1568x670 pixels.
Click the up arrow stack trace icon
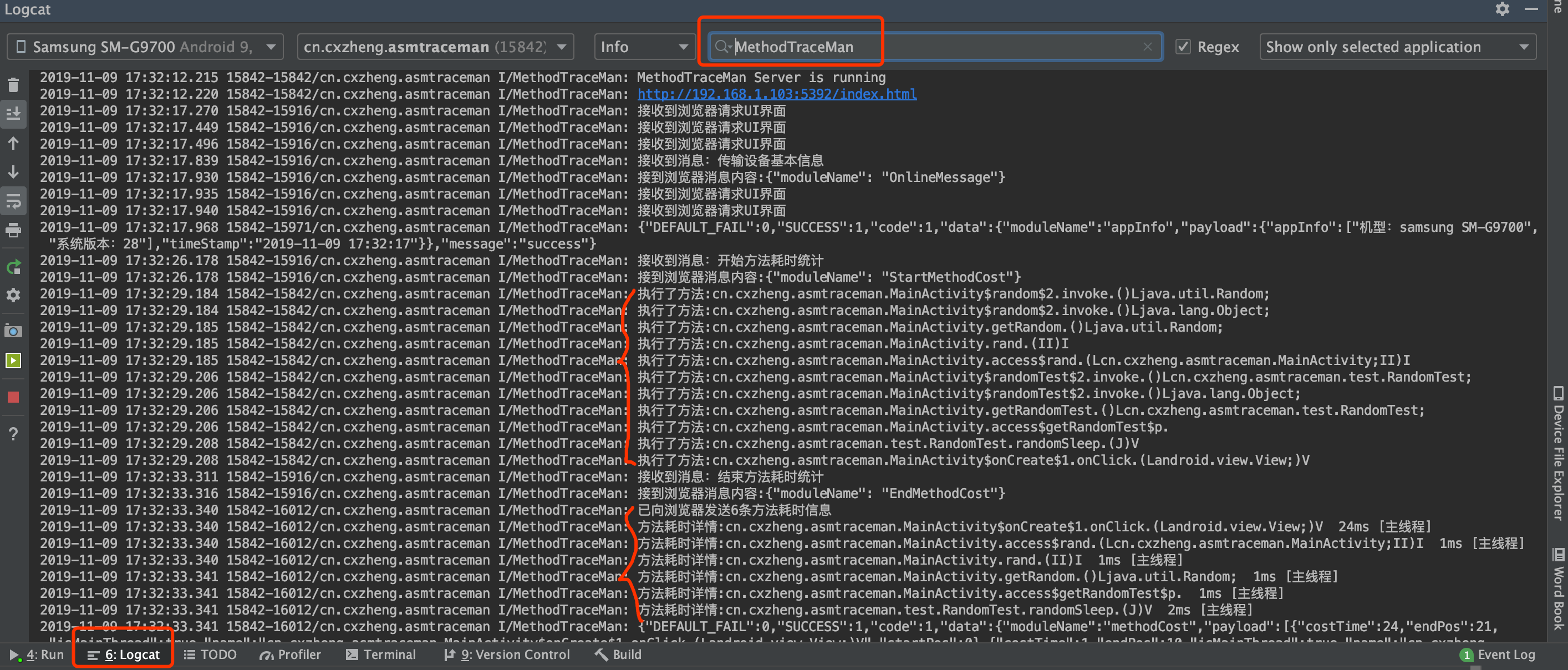tap(13, 144)
